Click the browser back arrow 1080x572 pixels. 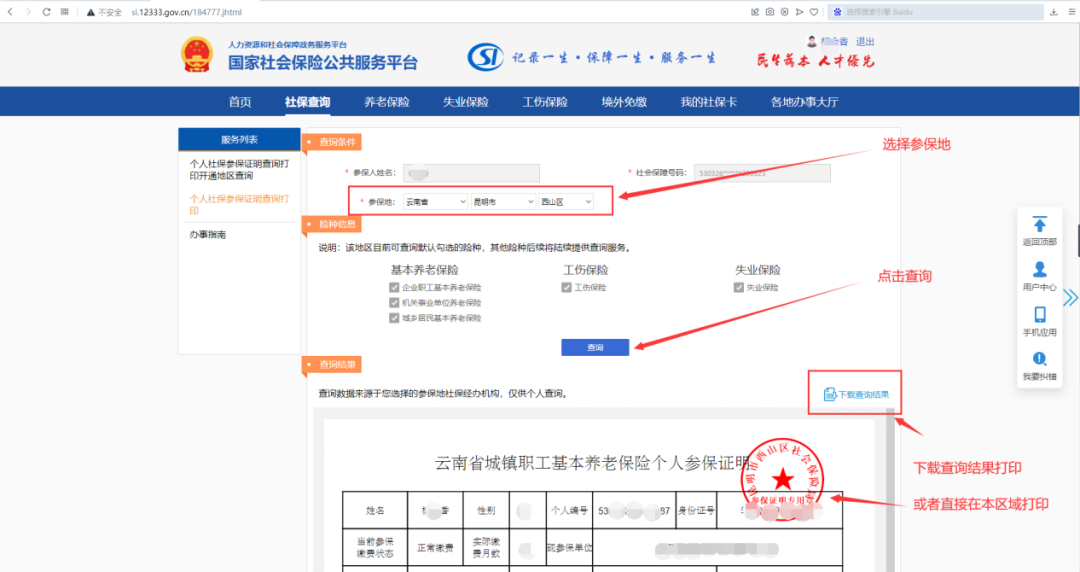[x=10, y=12]
